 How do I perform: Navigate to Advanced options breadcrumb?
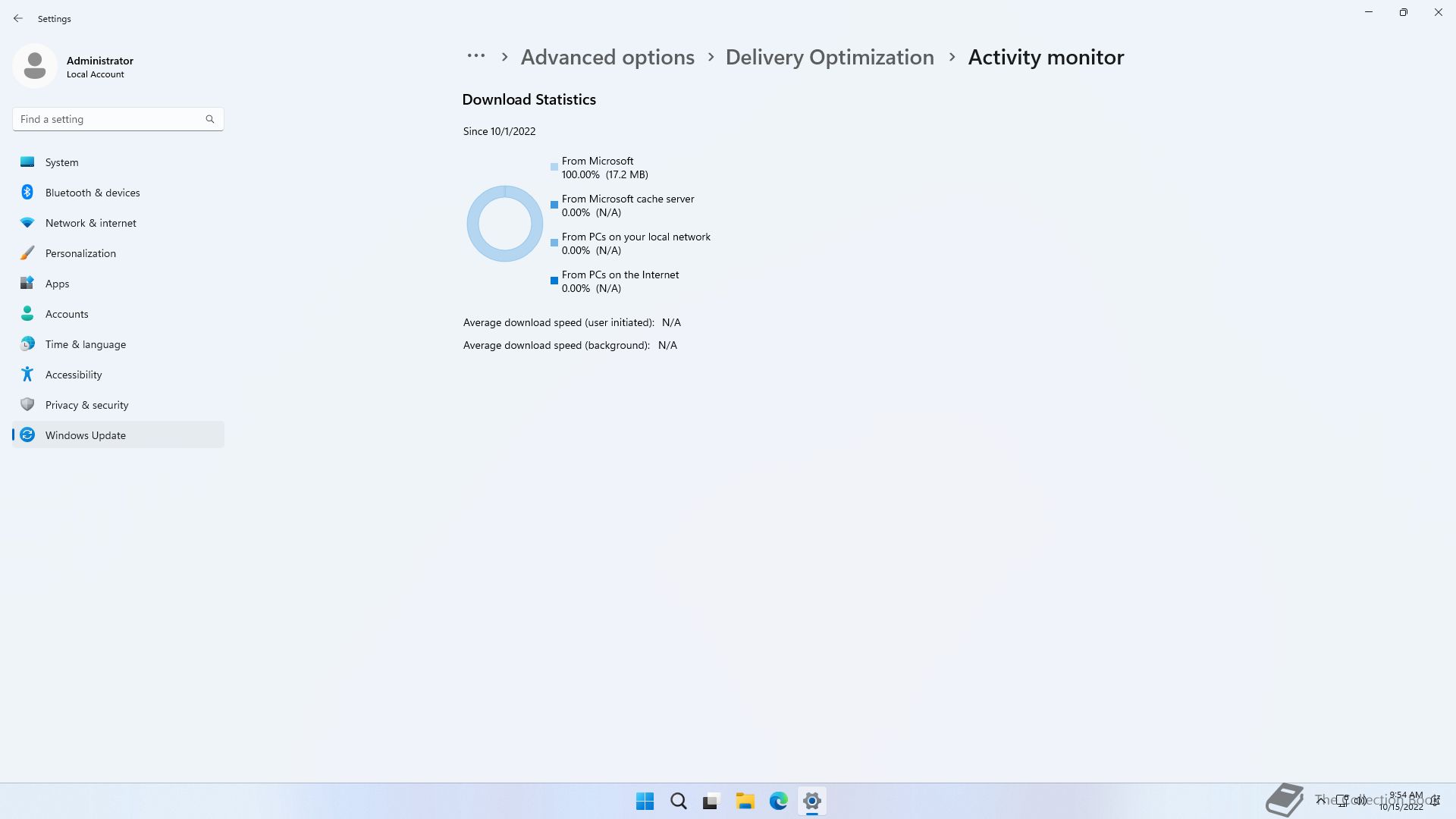(x=607, y=58)
